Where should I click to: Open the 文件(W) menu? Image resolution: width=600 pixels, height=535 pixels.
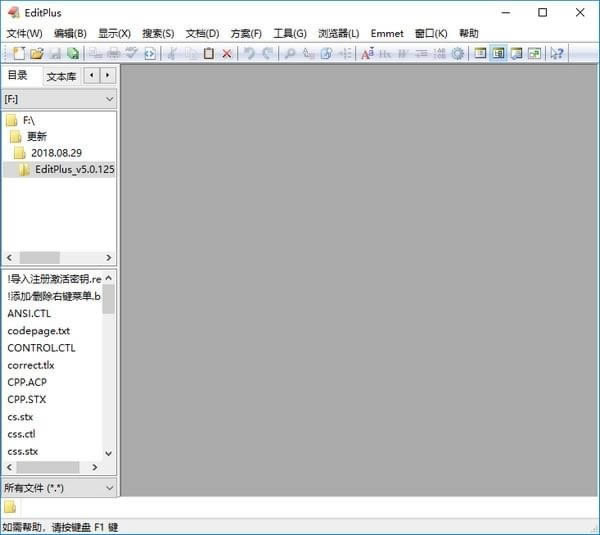point(24,33)
